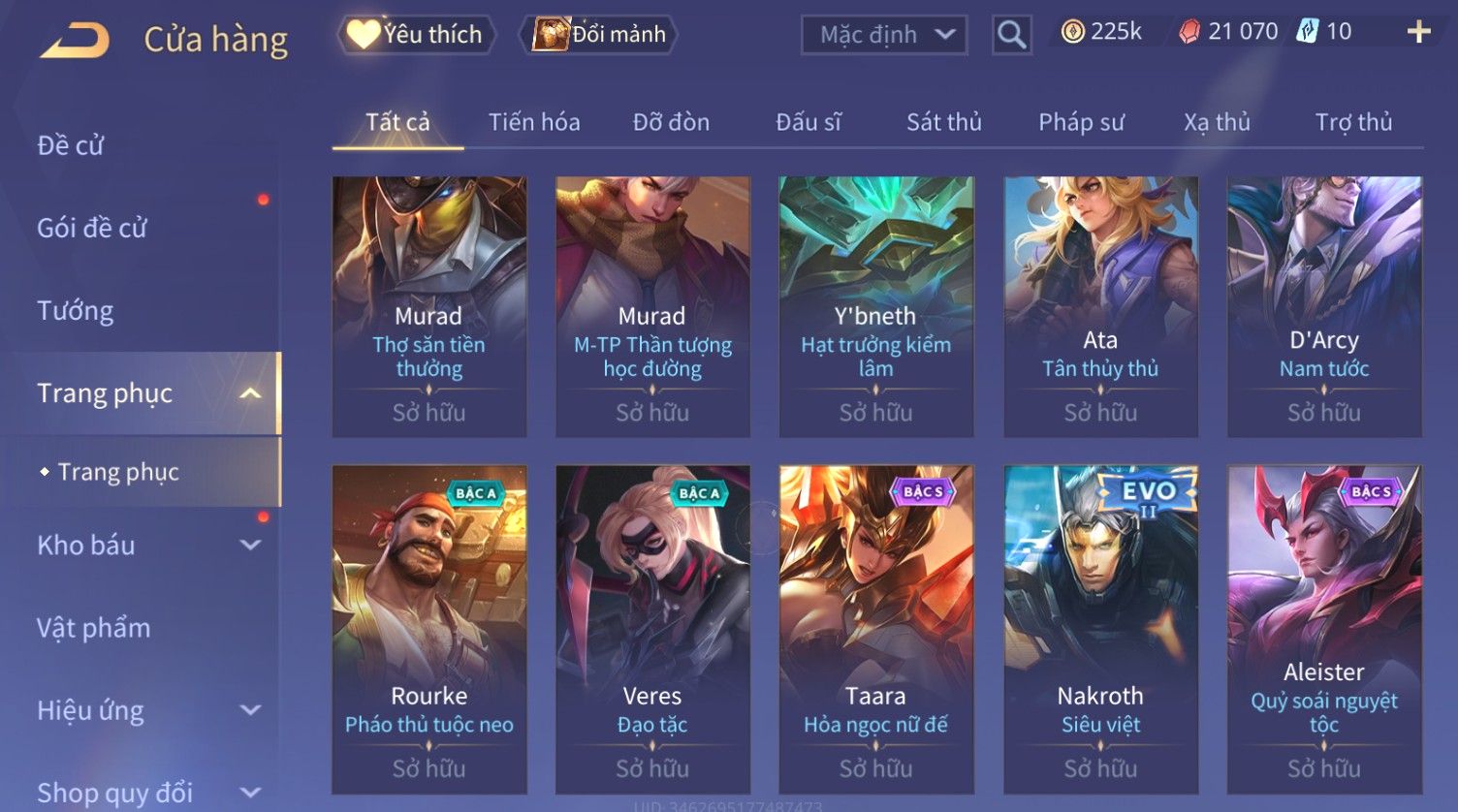1458x812 pixels.
Task: Tap the red gem currency icon
Action: [x=1189, y=32]
